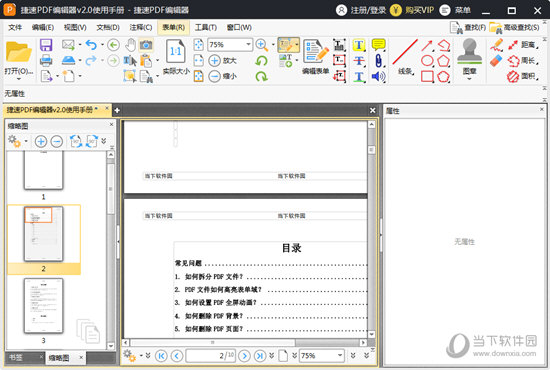Open the 编辑(E) menu
This screenshot has width=550, height=370.
pos(43,27)
